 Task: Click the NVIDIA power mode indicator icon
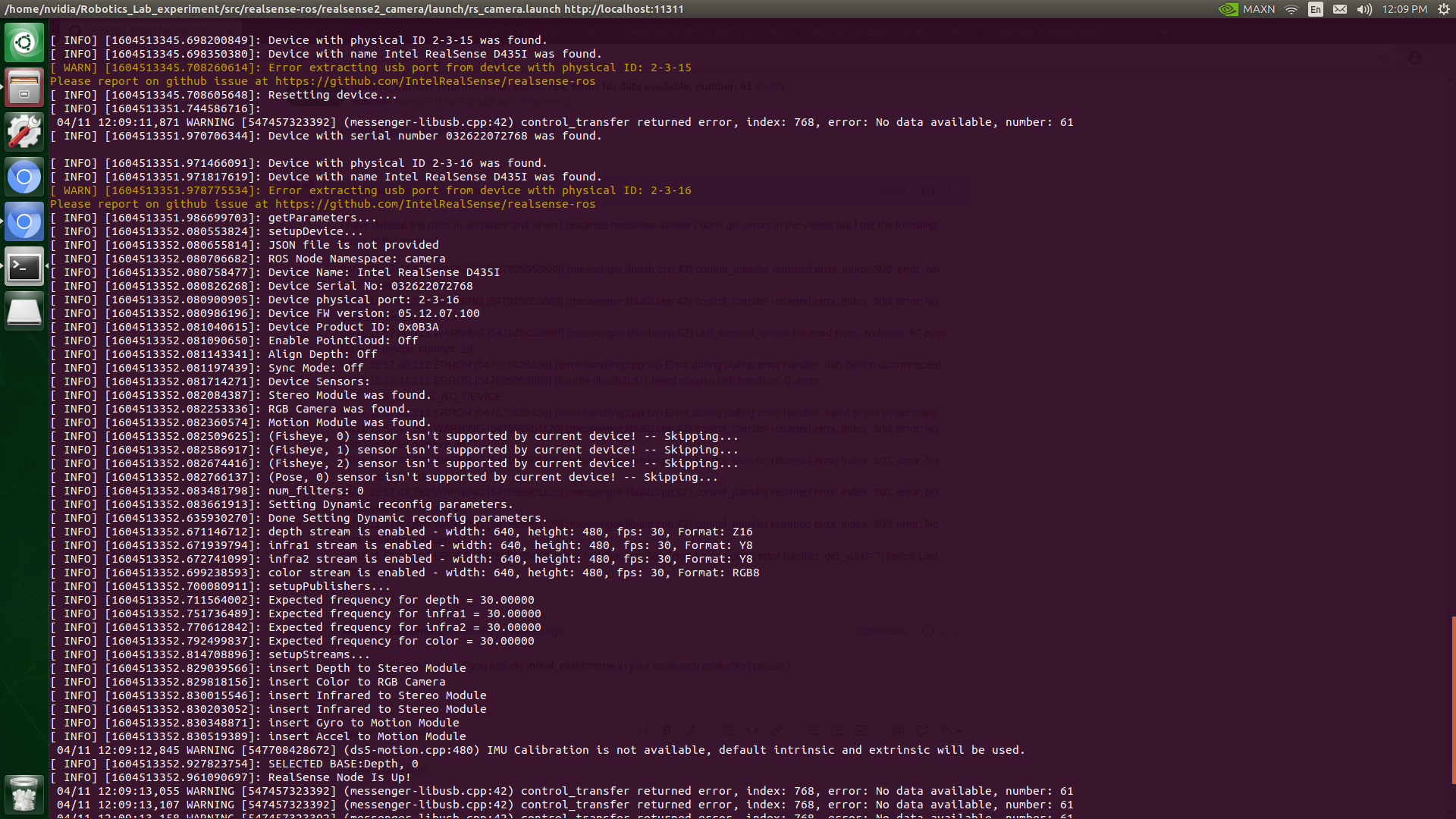1228,9
